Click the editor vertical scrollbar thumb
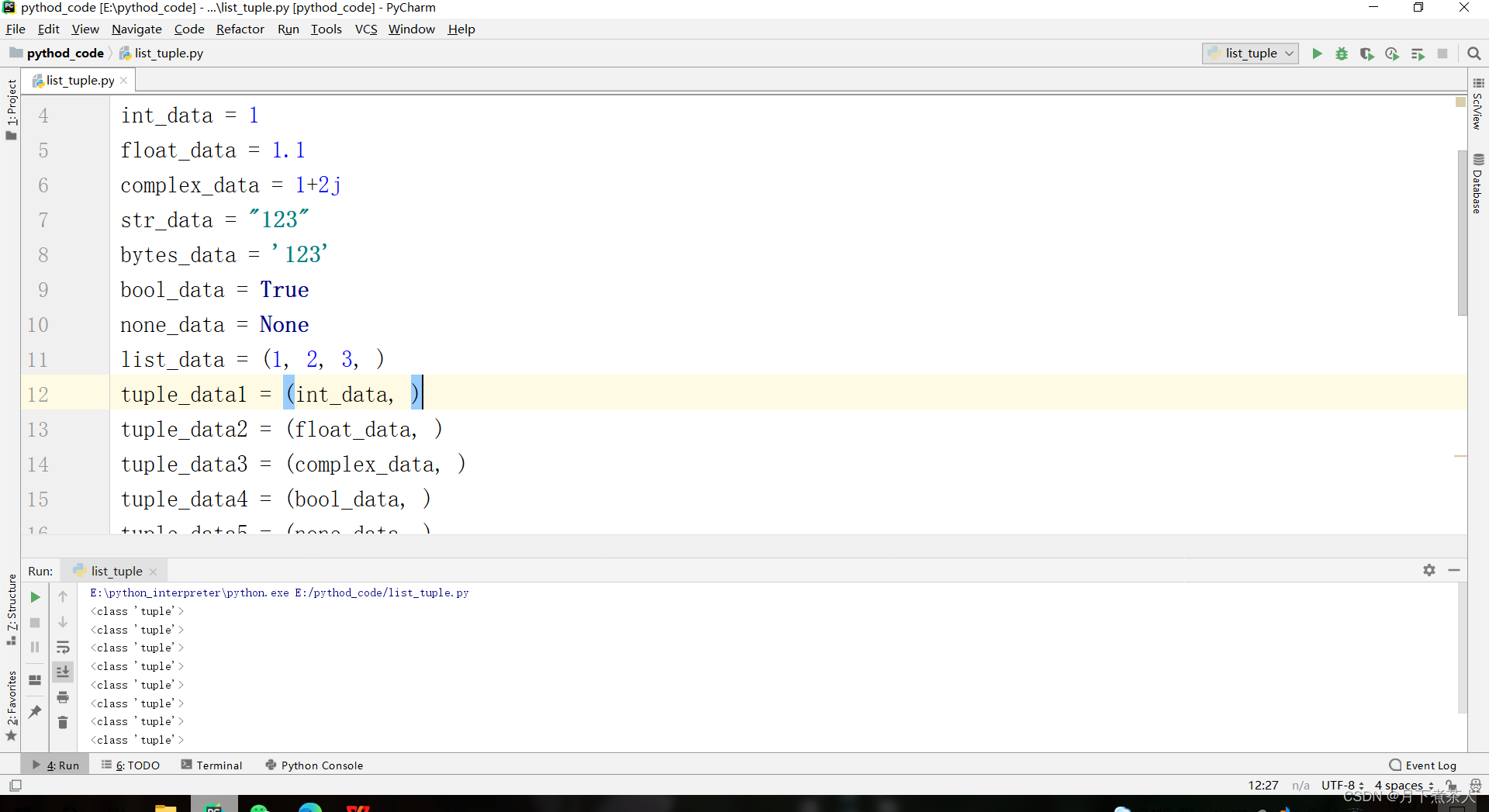This screenshot has width=1489, height=812. (x=1462, y=233)
